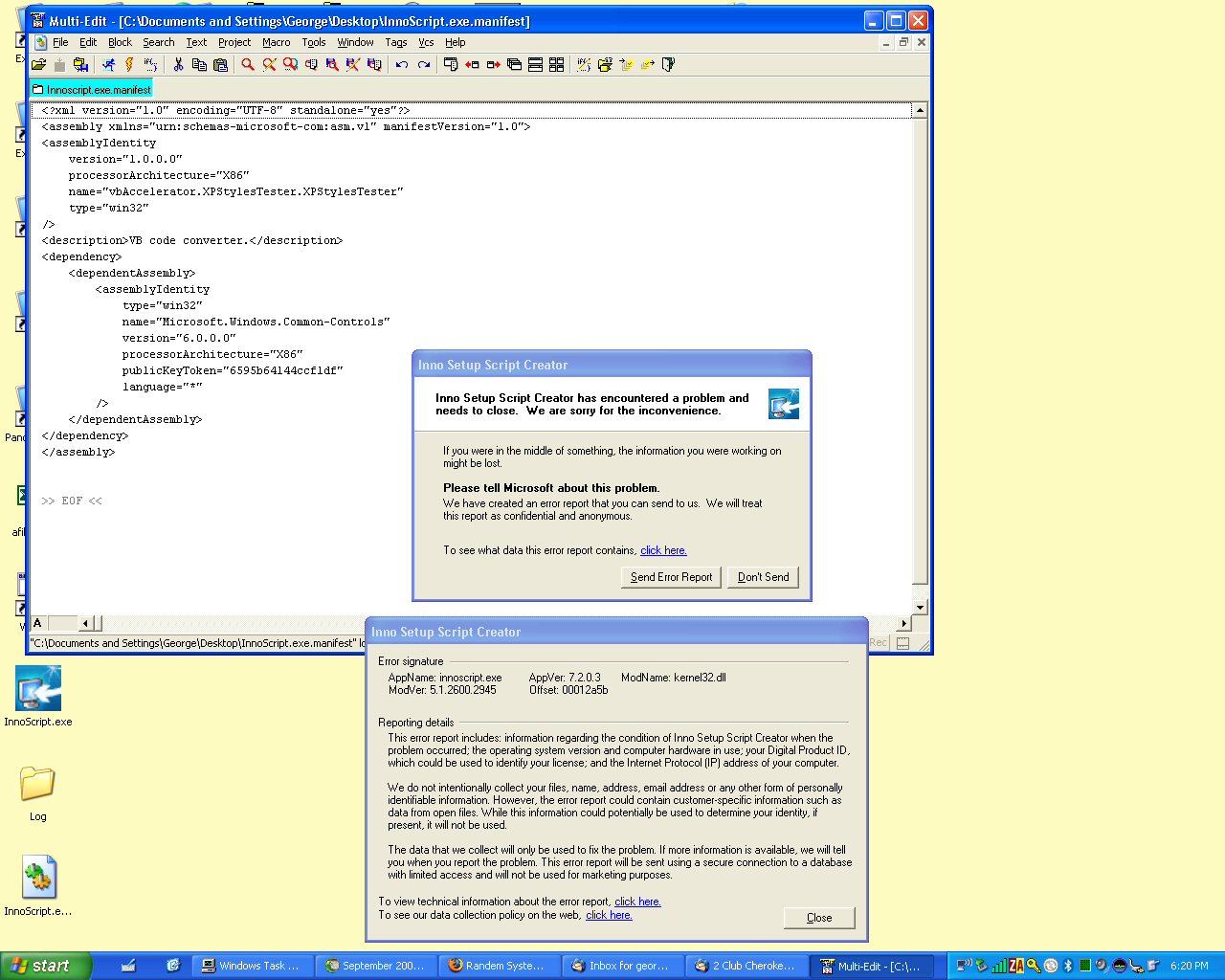Click the Don't Send button
Screen dimensions: 1225x980
[x=764, y=577]
